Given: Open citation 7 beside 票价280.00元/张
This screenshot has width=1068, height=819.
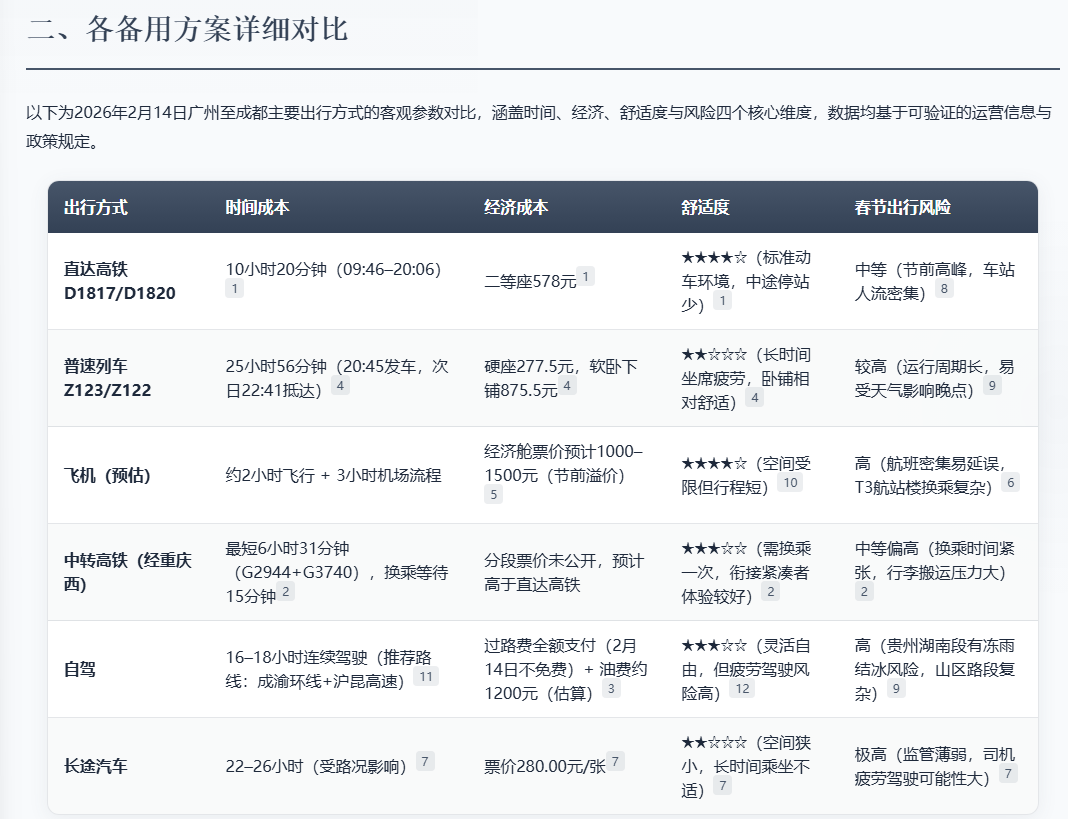Looking at the screenshot, I should coord(615,762).
